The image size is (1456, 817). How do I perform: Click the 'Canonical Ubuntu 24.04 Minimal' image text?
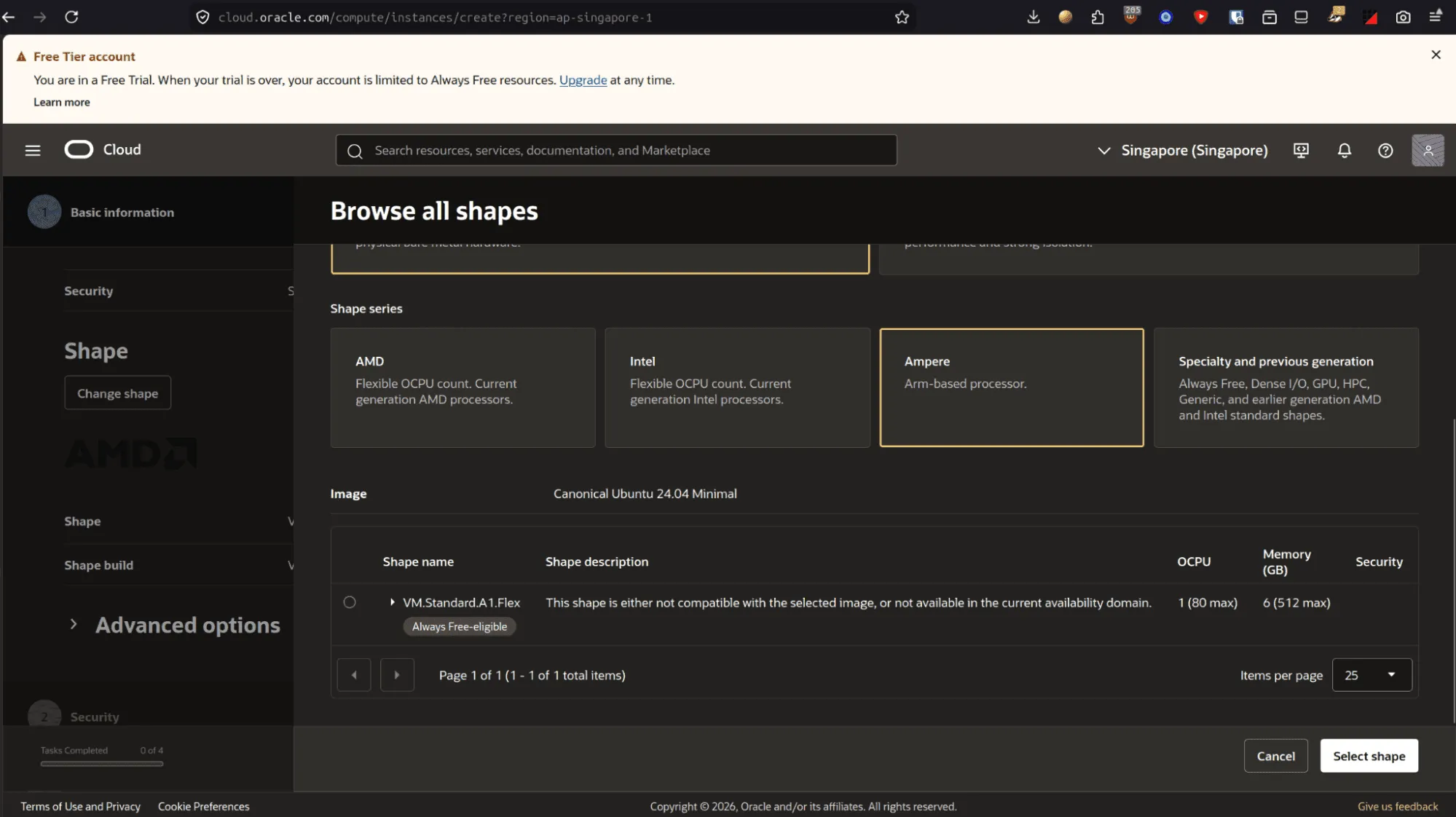645,494
